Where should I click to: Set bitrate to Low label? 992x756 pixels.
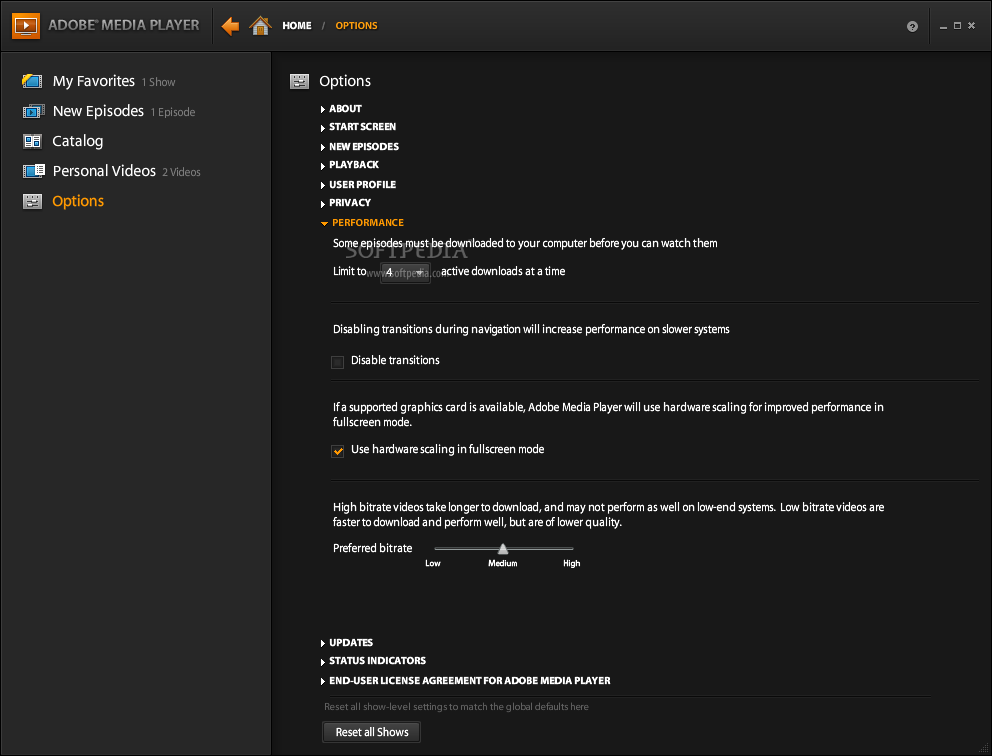(x=433, y=563)
